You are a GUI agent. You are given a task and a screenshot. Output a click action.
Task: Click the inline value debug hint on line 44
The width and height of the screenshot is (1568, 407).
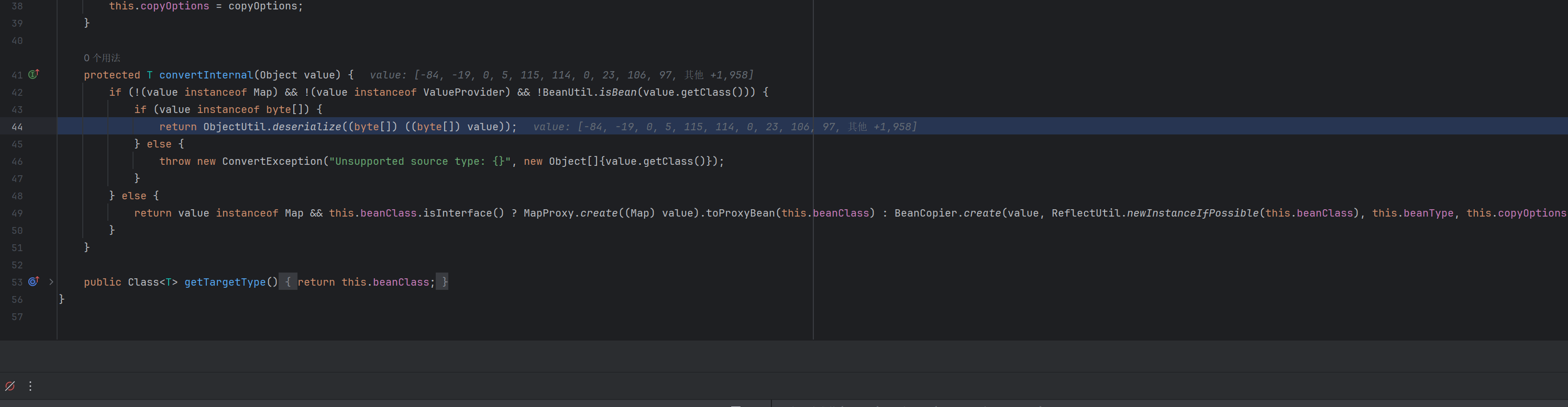coord(725,127)
